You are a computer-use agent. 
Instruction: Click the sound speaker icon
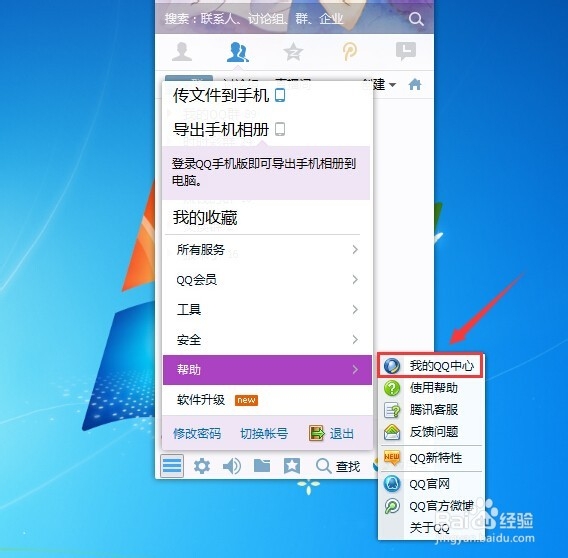[232, 466]
